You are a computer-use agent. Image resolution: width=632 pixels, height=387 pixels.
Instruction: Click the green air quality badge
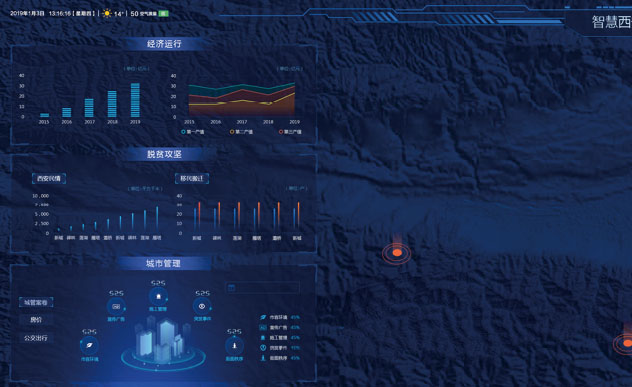(x=163, y=13)
